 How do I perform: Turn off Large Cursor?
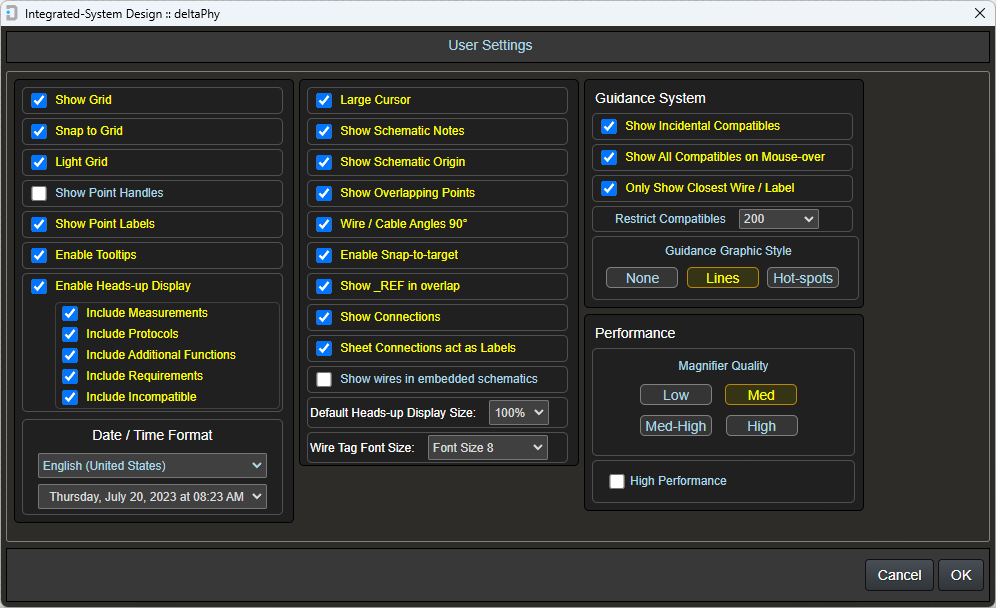pyautogui.click(x=323, y=100)
